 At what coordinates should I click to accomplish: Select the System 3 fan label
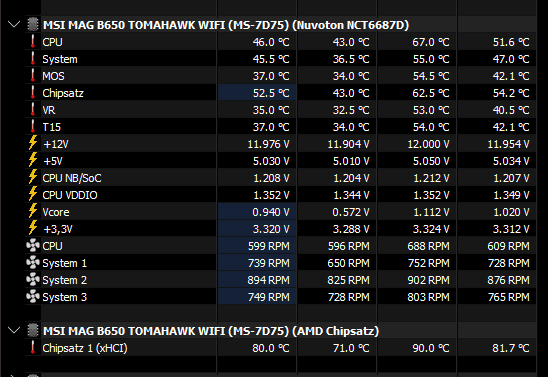65,297
